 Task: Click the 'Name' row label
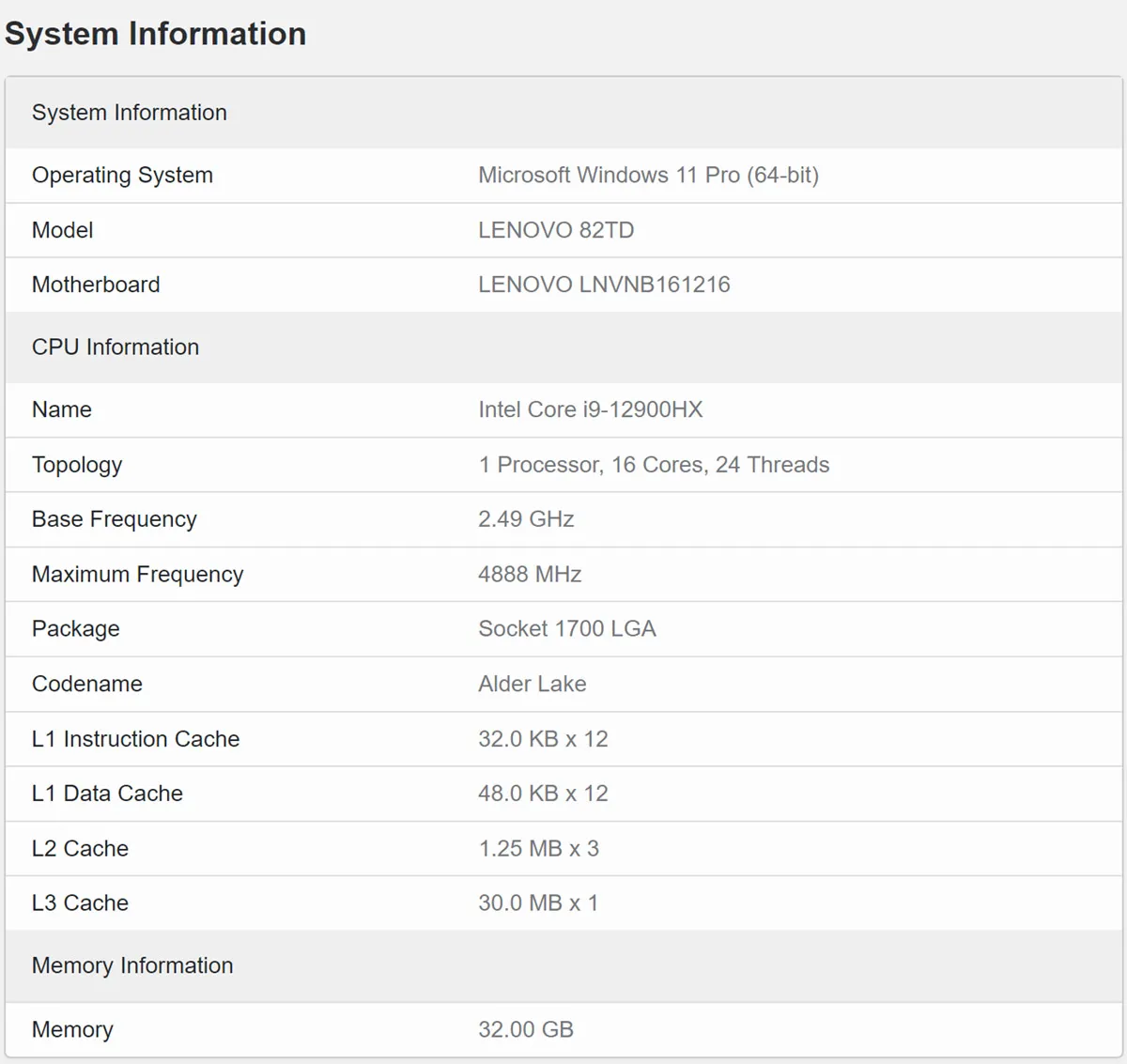[62, 409]
